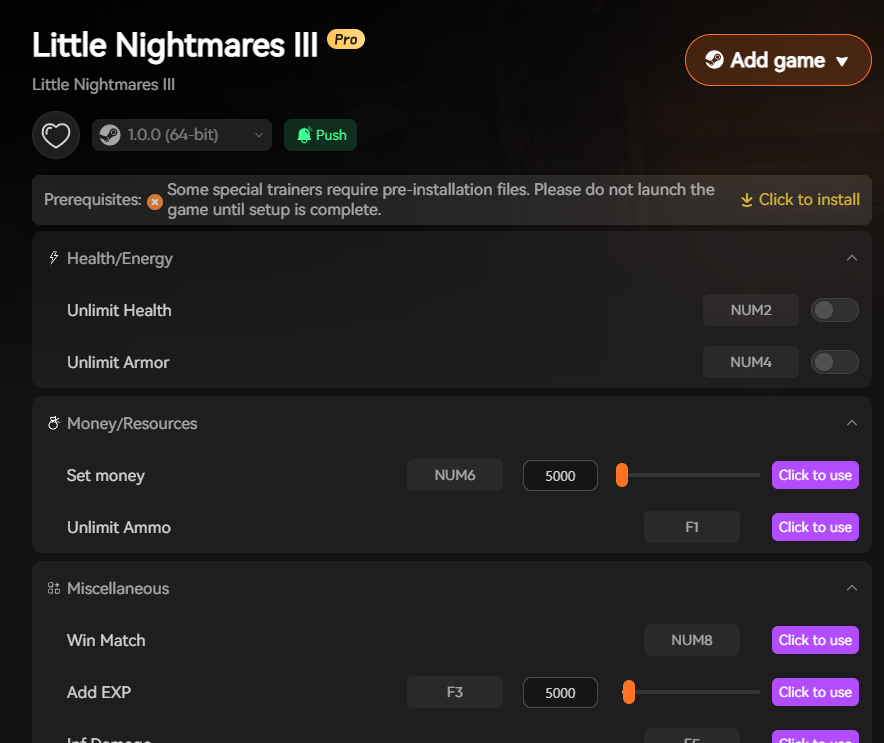Click to use Unlimit Ammo
This screenshot has height=743, width=884.
point(815,527)
